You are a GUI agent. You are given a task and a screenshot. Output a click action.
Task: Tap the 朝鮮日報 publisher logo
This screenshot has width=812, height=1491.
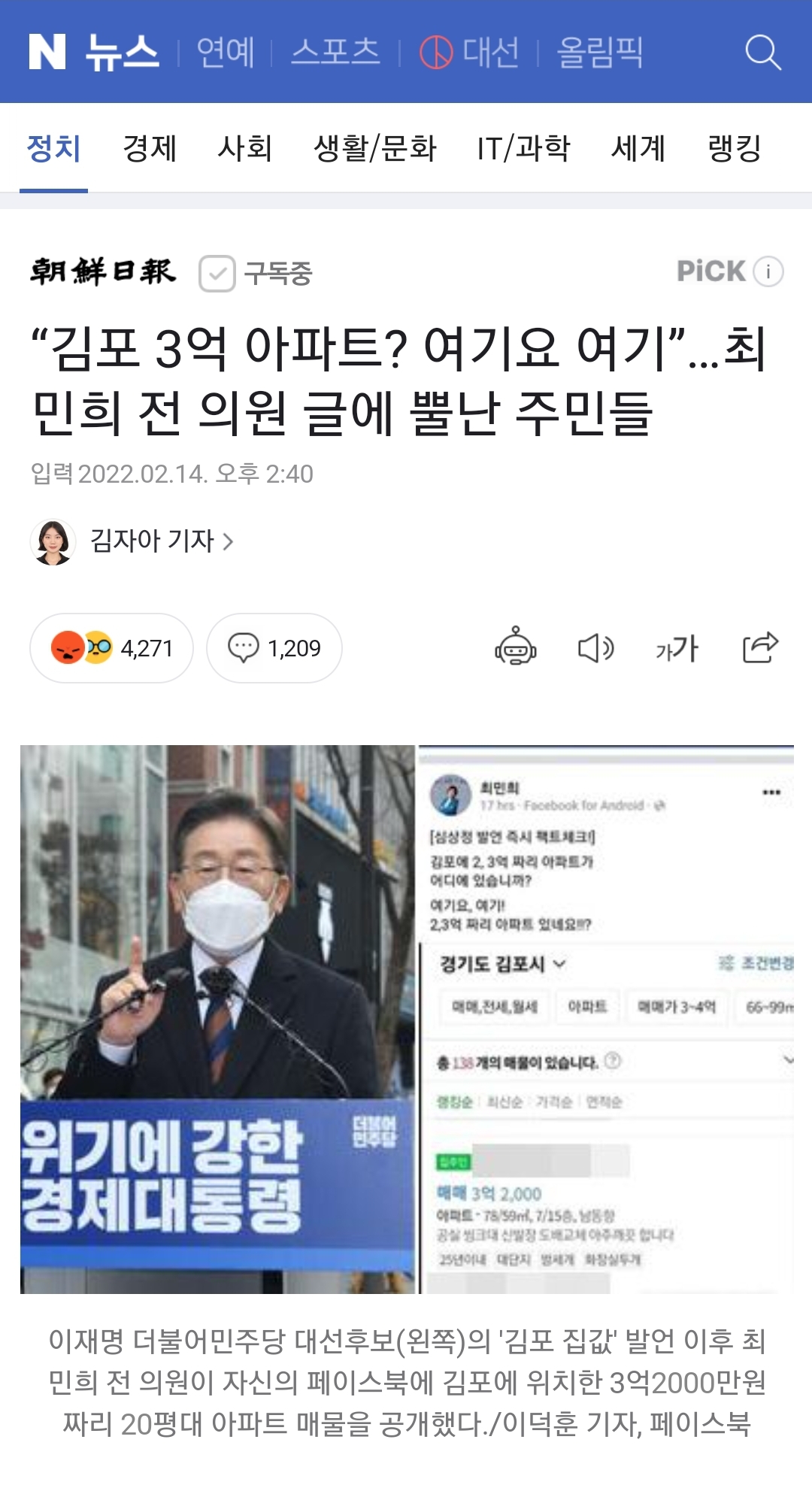103,272
